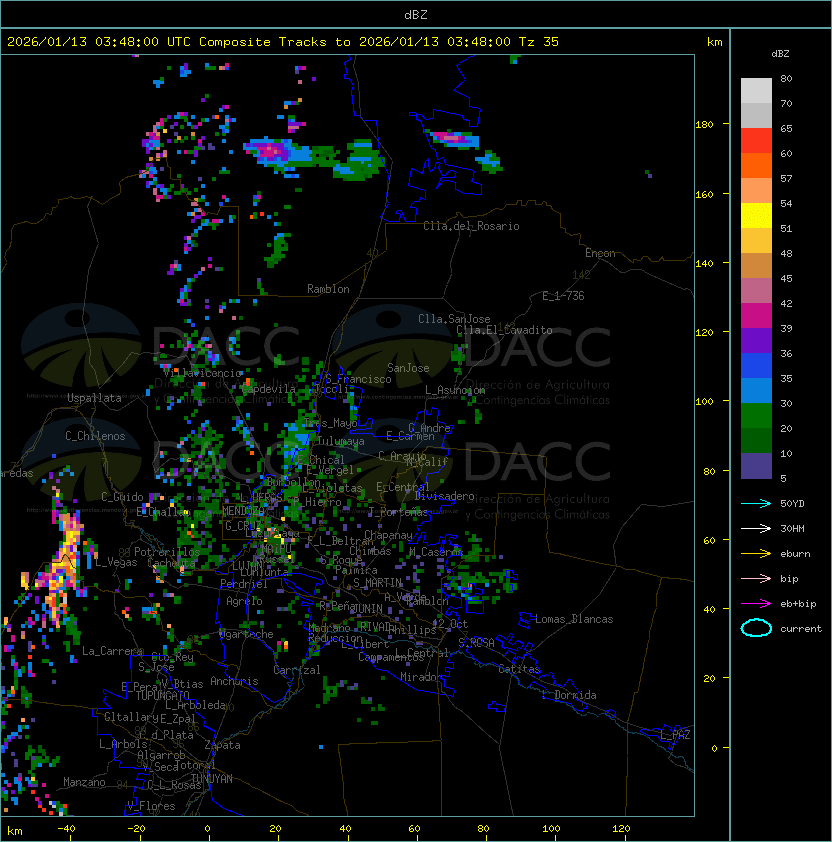Click the '140' tick on the vertical axis
The image size is (832, 842).
tap(704, 264)
